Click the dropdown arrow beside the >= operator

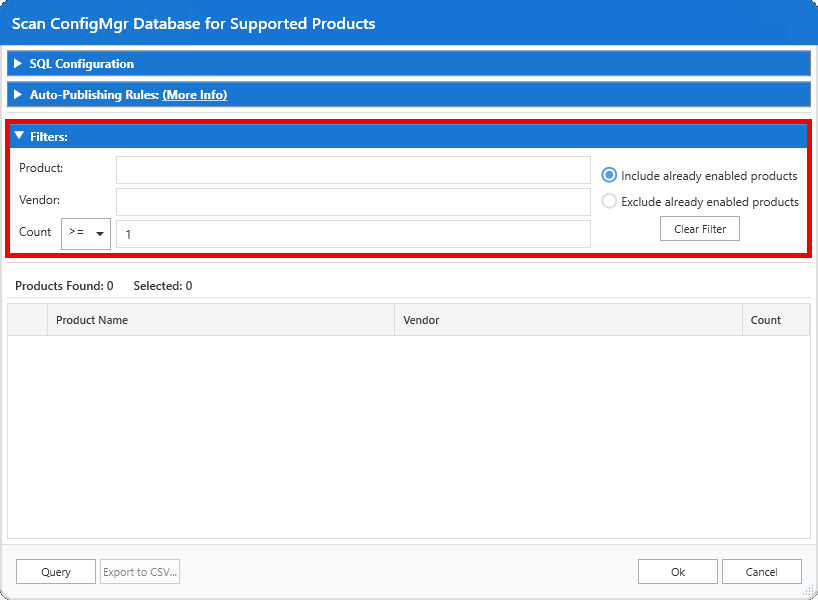pyautogui.click(x=99, y=233)
